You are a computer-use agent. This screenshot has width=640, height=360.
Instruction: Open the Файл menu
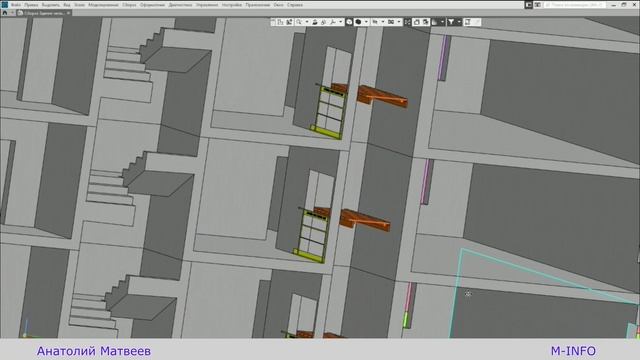coord(16,5)
